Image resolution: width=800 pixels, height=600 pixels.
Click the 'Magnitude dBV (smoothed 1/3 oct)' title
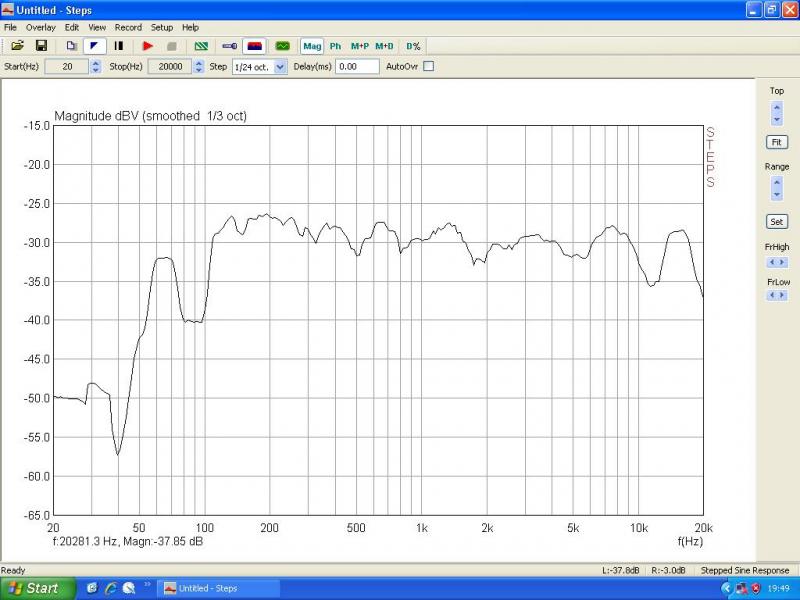[151, 116]
